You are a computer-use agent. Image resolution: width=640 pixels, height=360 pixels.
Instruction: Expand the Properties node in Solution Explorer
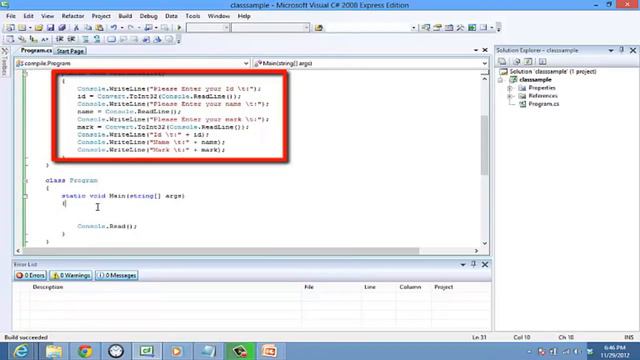pyautogui.click(x=510, y=88)
